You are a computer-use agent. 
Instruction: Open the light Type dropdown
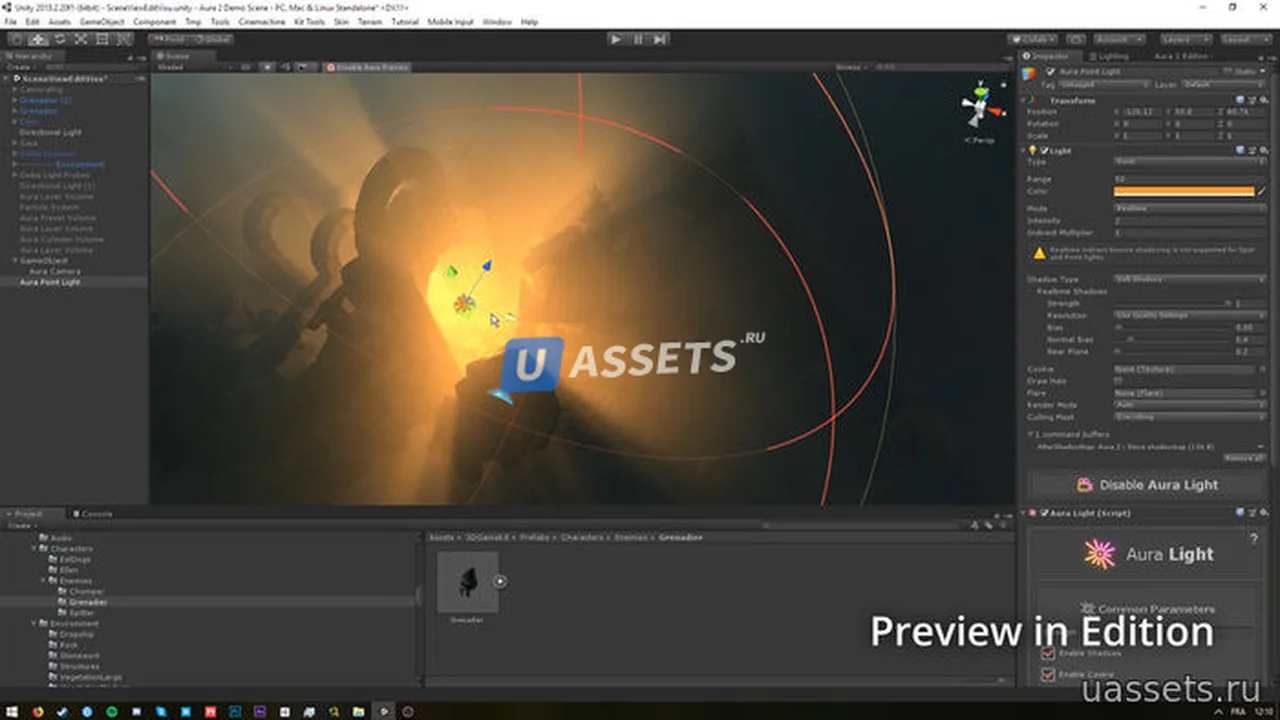tap(1190, 161)
